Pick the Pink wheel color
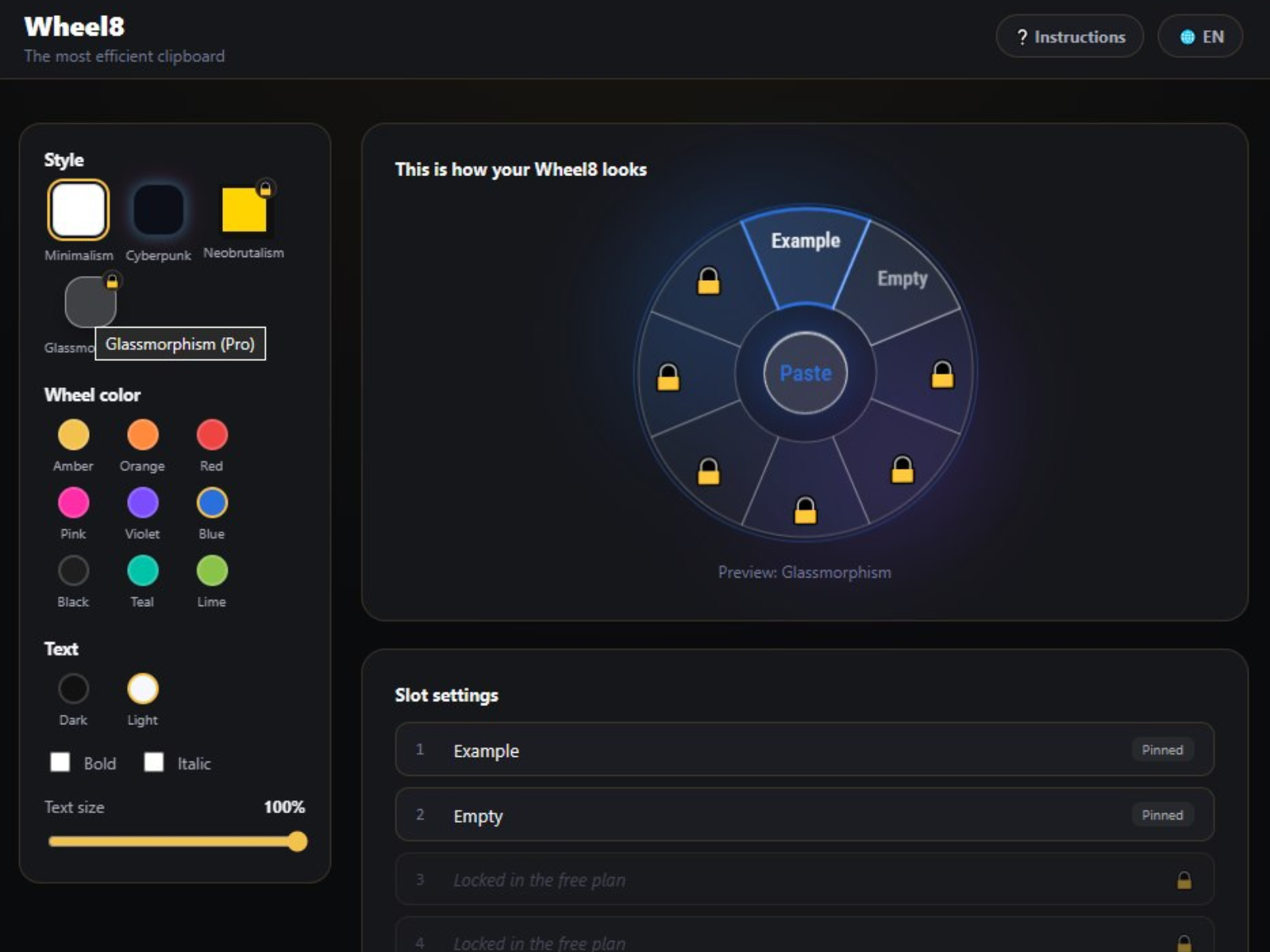This screenshot has height=952, width=1270. (74, 503)
